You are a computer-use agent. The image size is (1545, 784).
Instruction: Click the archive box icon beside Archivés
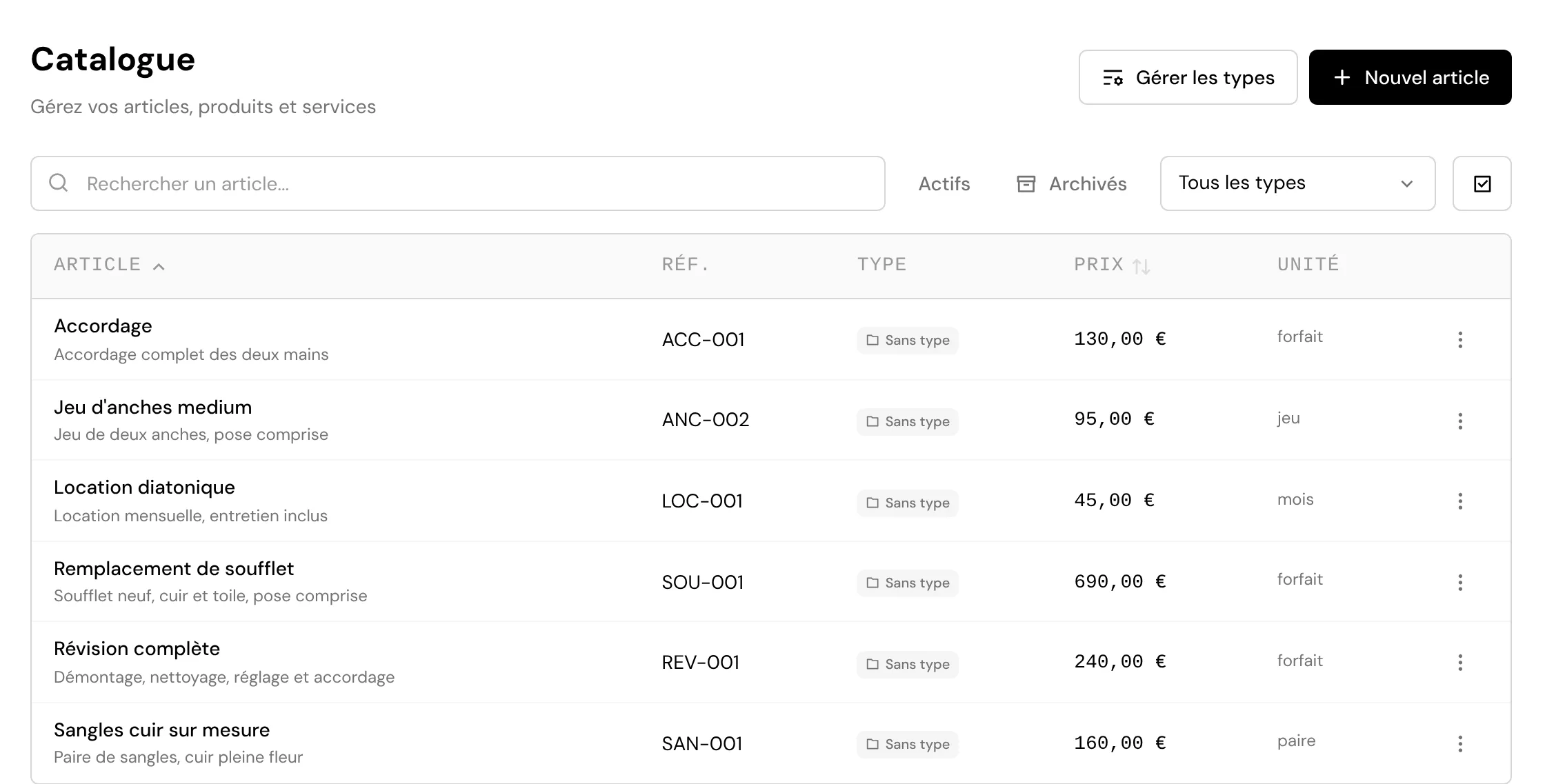coord(1026,183)
